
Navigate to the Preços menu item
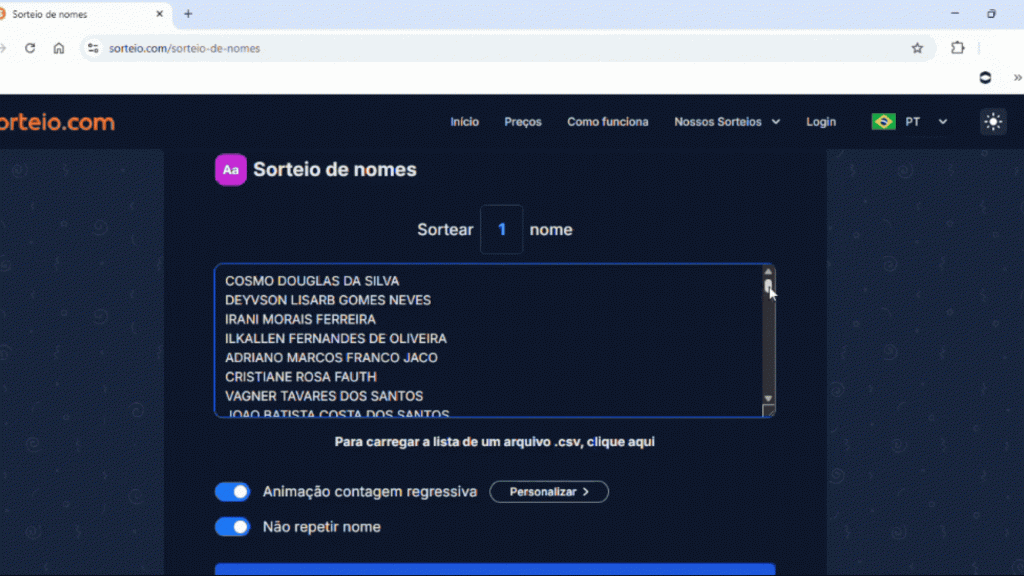523,122
